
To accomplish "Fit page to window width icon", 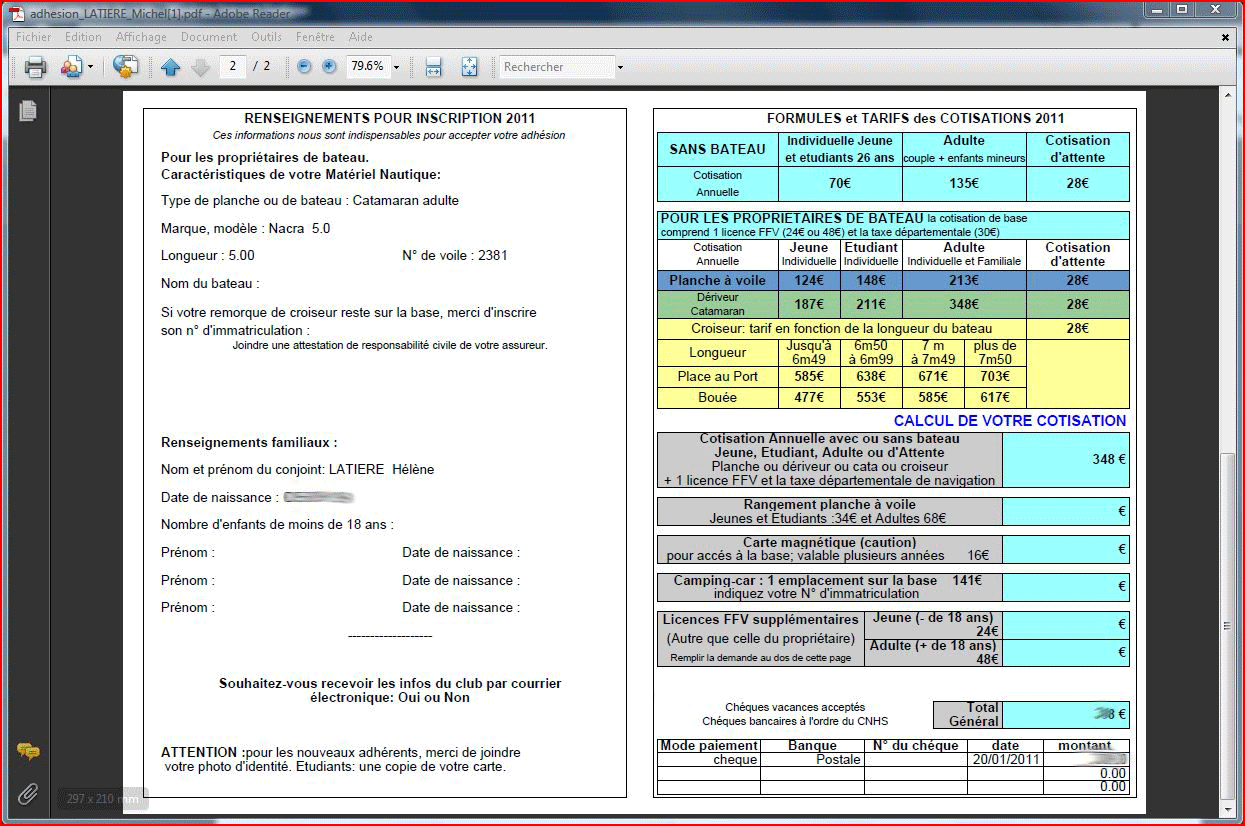I will pyautogui.click(x=433, y=67).
